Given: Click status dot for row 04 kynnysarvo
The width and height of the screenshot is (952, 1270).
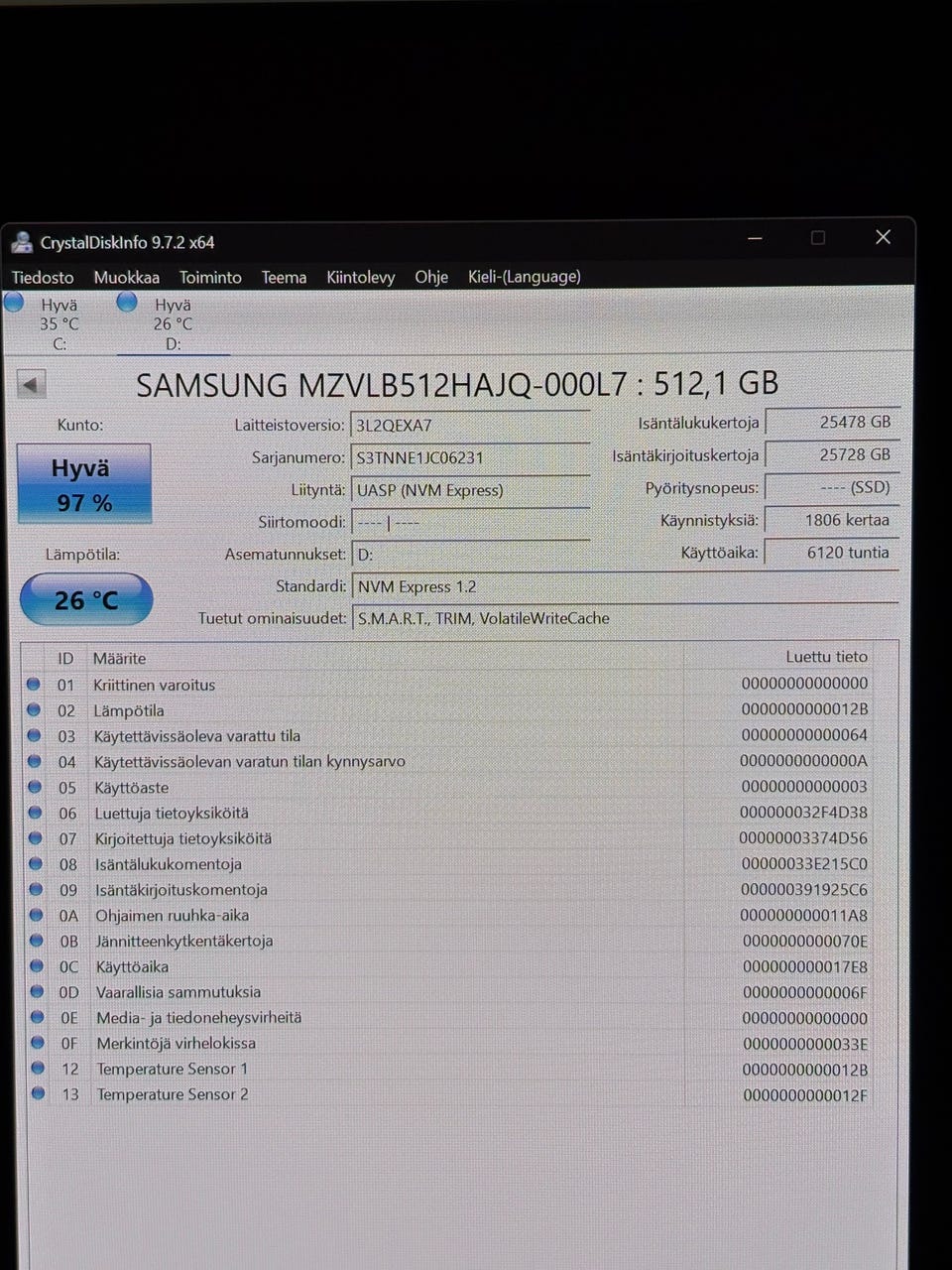Looking at the screenshot, I should 35,761.
